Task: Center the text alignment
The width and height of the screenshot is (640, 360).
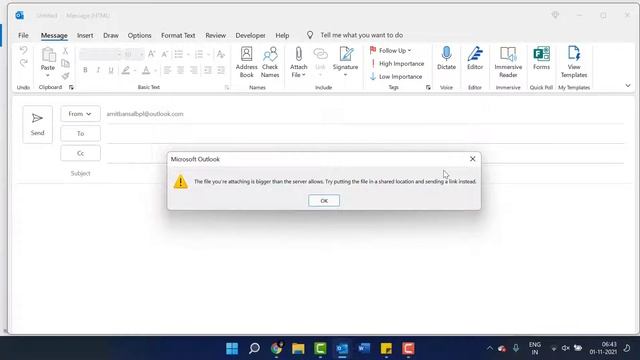Action: pos(180,70)
